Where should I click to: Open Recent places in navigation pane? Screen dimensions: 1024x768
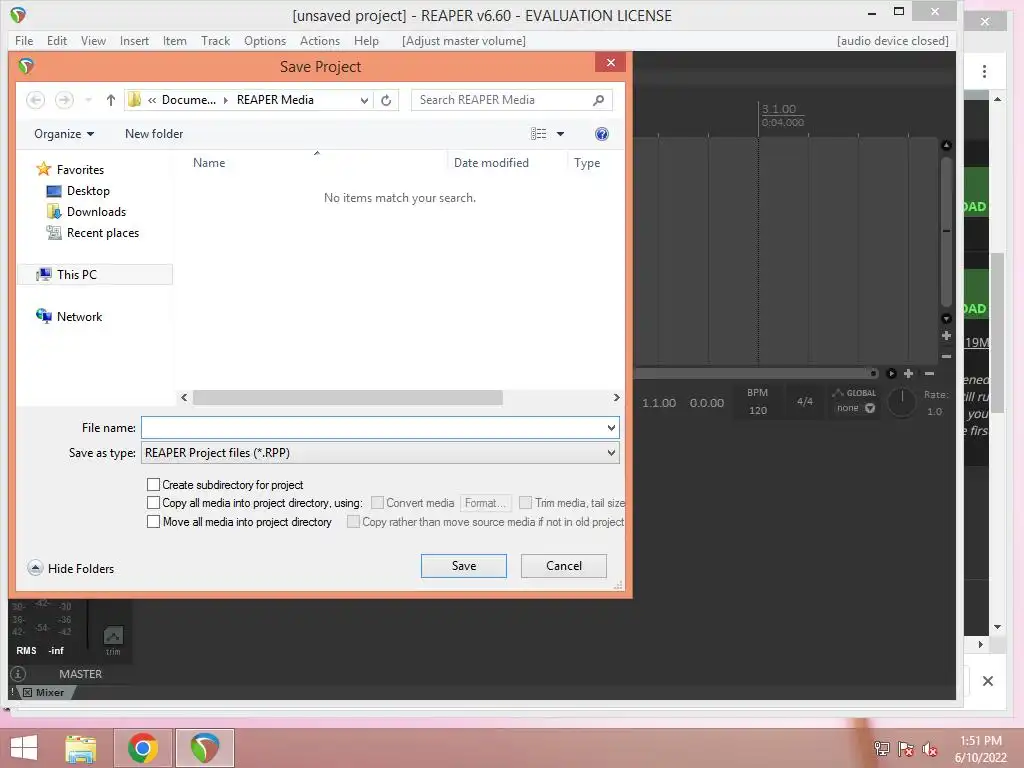(x=103, y=233)
